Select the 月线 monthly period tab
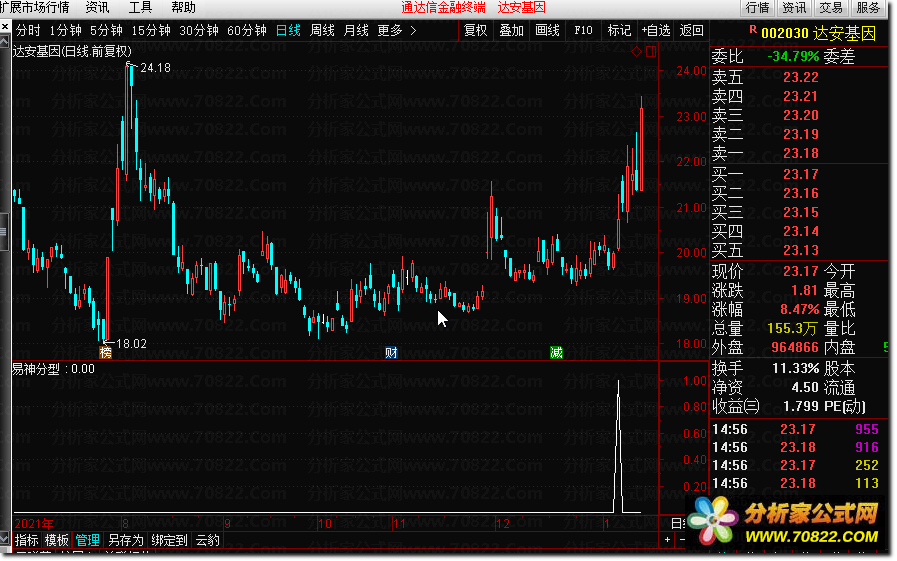 tap(356, 30)
